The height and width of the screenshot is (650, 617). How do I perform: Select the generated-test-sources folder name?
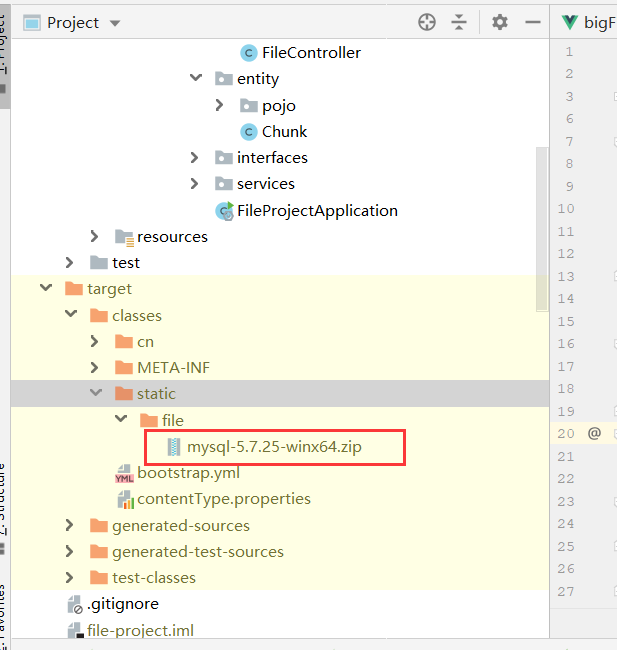pos(198,552)
